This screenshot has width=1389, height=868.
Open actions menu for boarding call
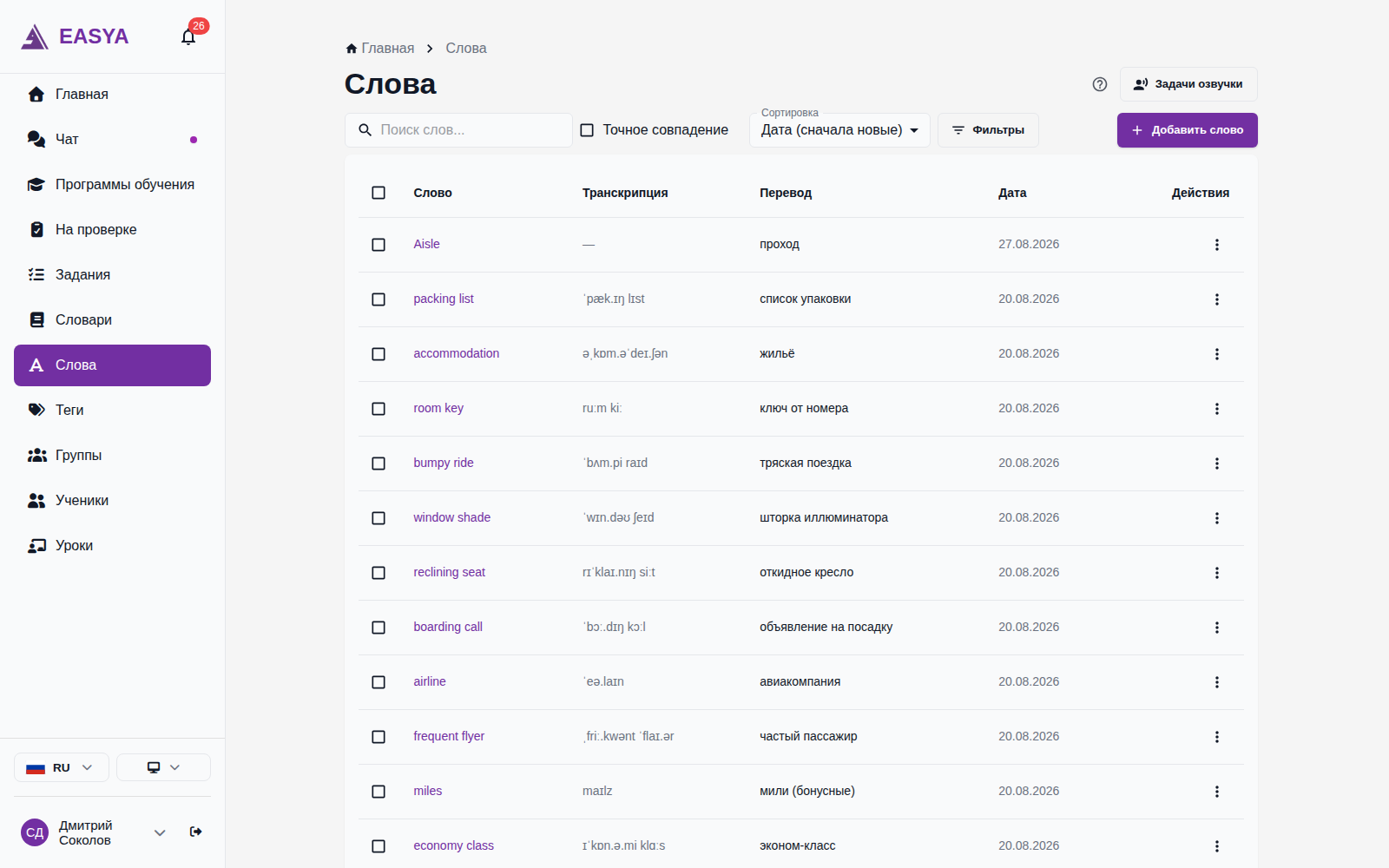tap(1217, 628)
